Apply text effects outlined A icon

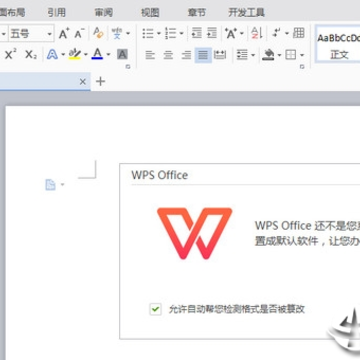[52, 54]
